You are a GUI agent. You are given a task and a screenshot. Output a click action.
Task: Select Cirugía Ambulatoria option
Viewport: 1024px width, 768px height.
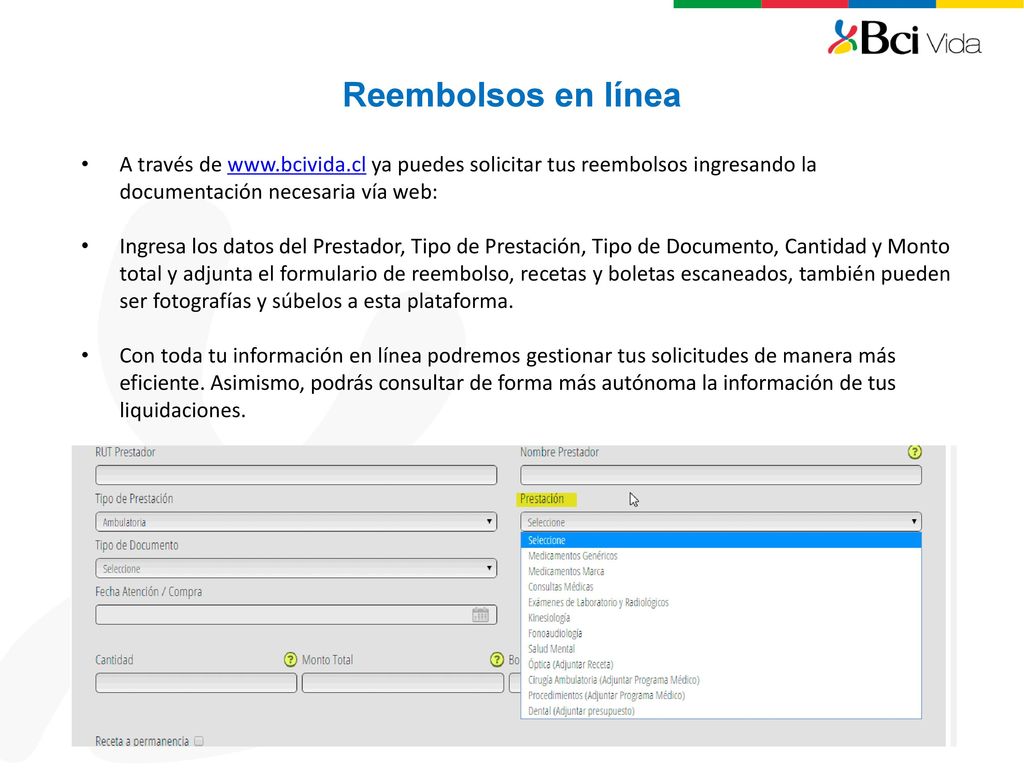[x=721, y=680]
